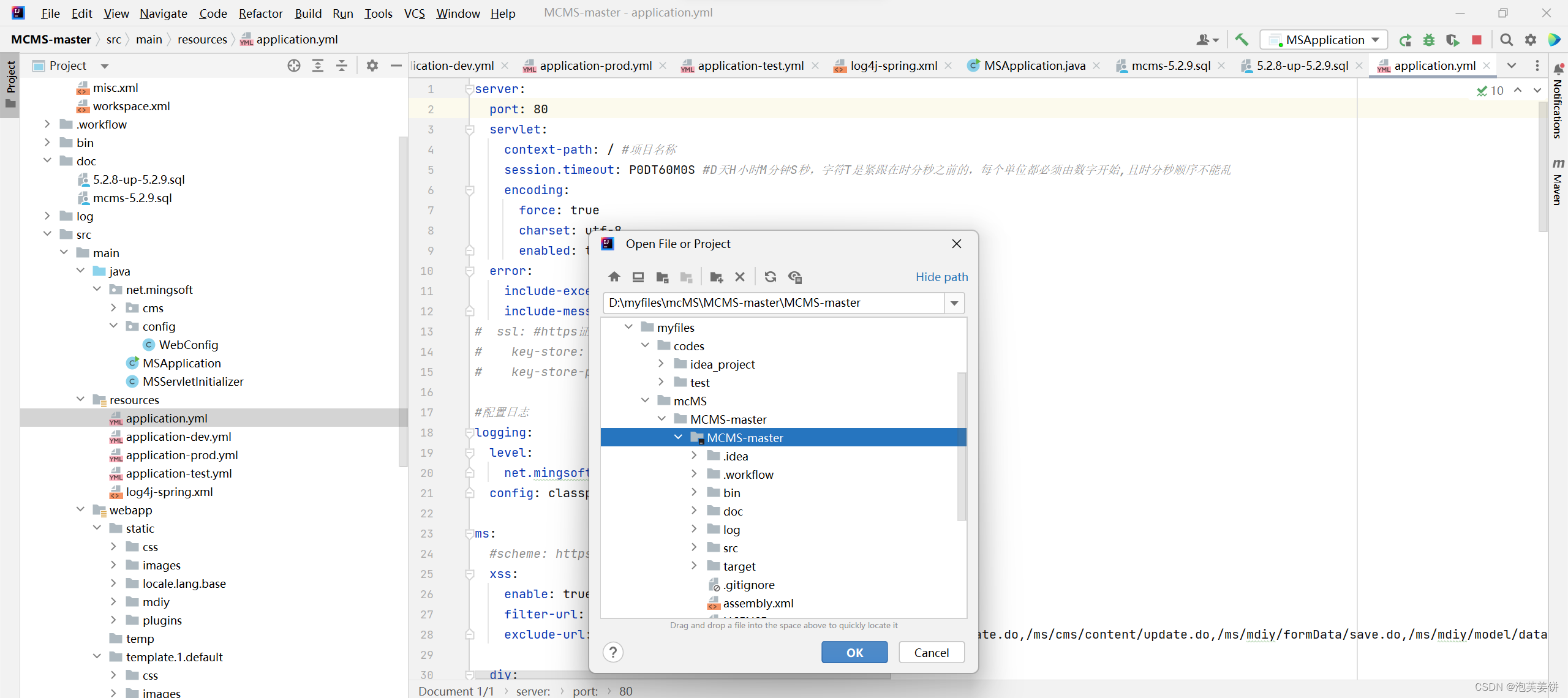Switch to the MSApplication.java tab
Screen dimensions: 1568x698
point(1034,66)
